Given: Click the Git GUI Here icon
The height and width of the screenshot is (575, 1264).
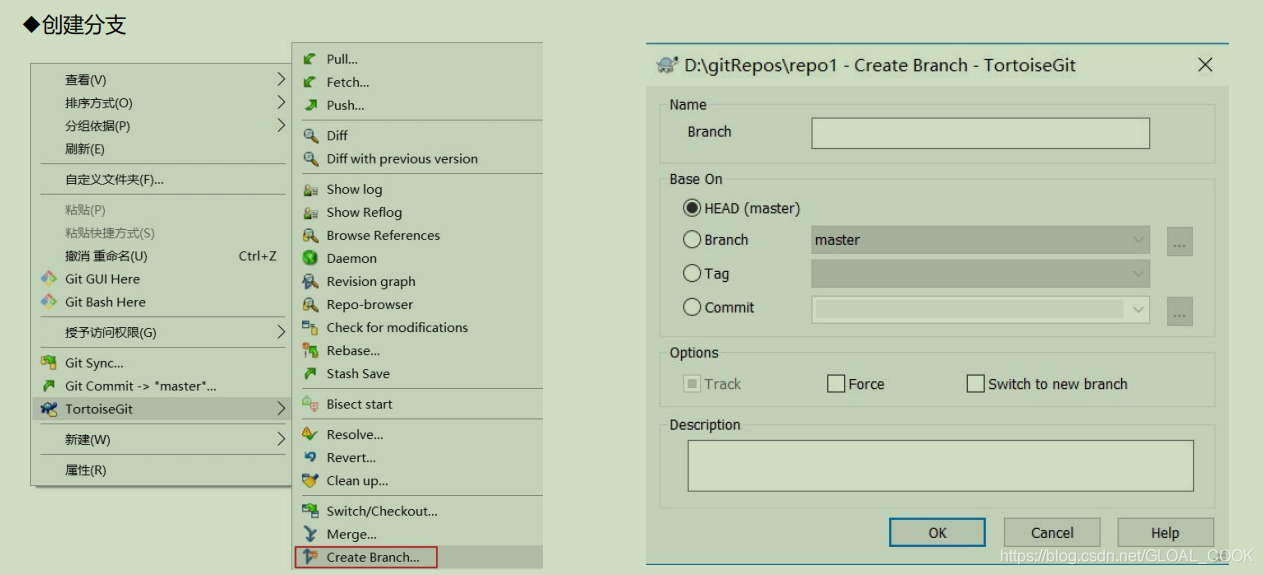Looking at the screenshot, I should pyautogui.click(x=48, y=279).
